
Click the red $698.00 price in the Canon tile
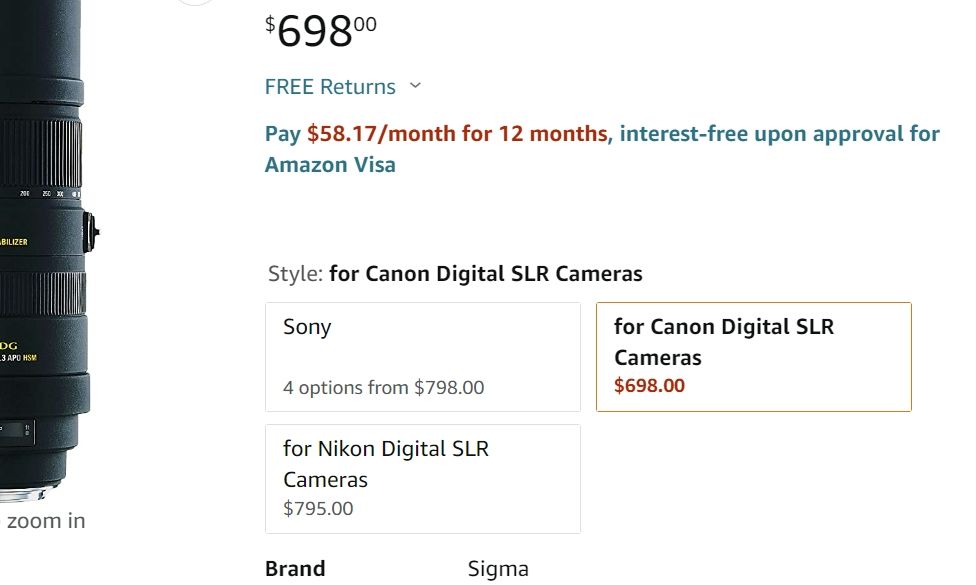tap(649, 386)
